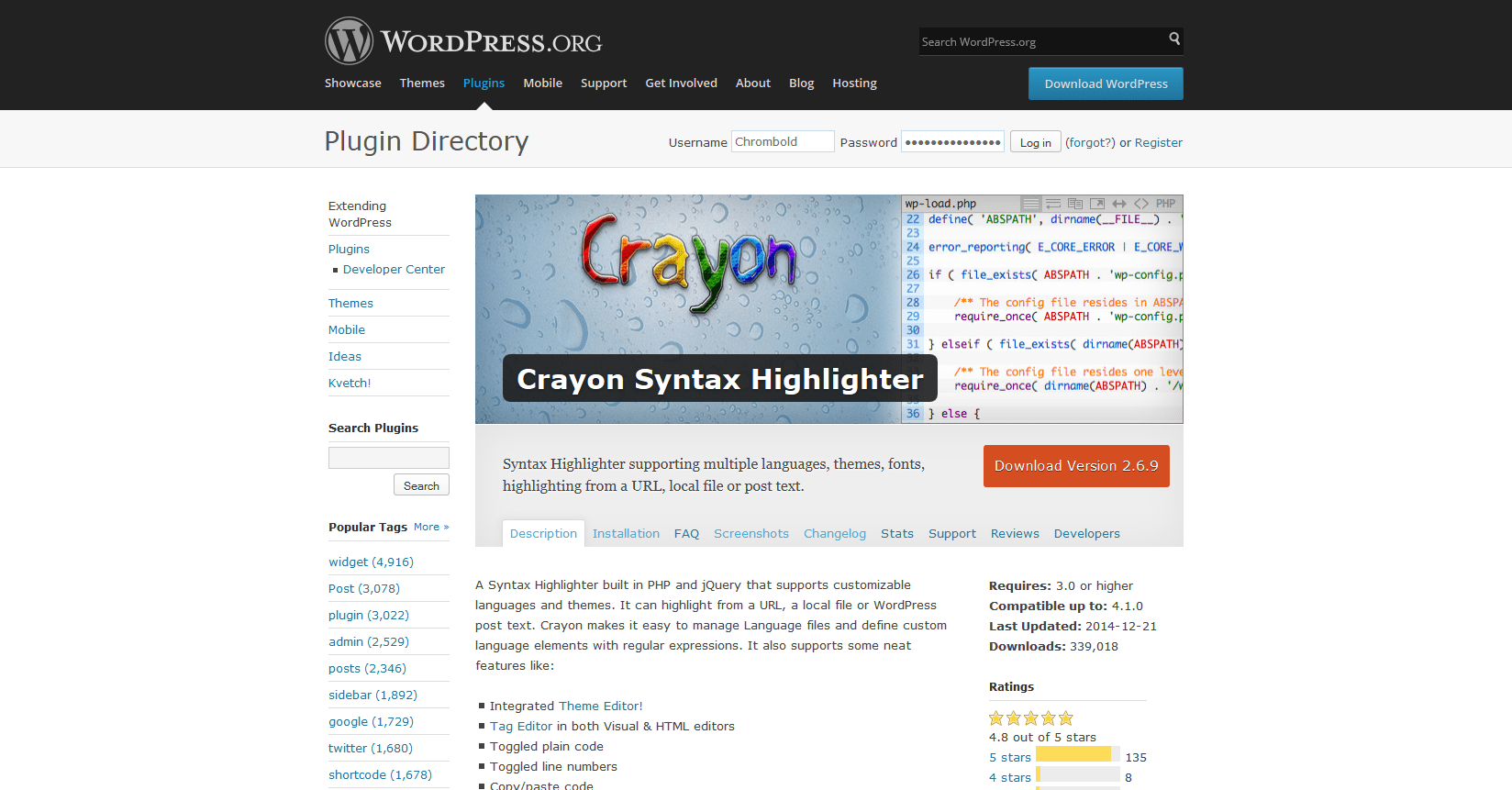Click the plain code angle-brackets icon
1512x790 pixels.
(1141, 204)
